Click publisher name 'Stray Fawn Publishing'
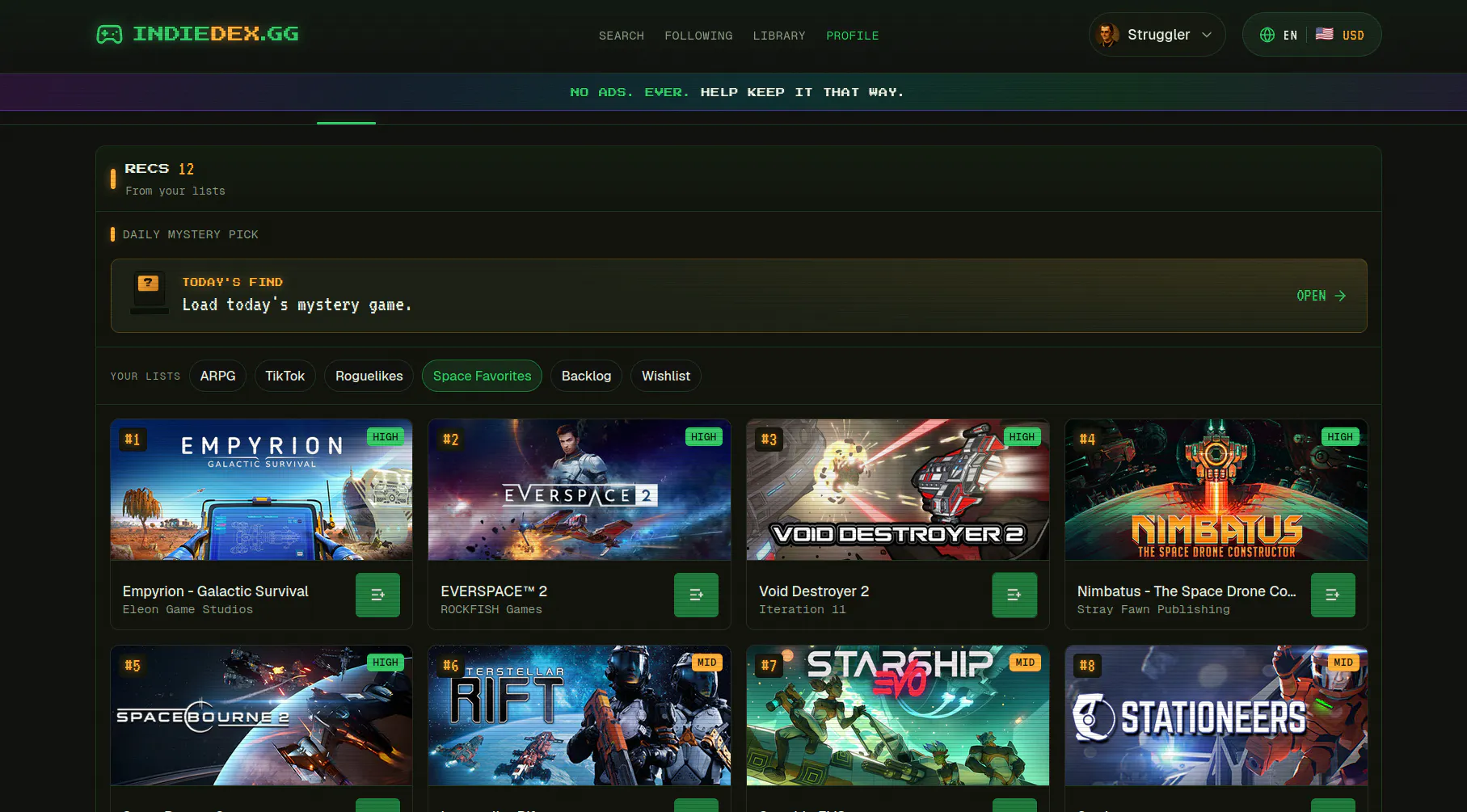Screen dimensions: 1467x812 click(x=1153, y=610)
